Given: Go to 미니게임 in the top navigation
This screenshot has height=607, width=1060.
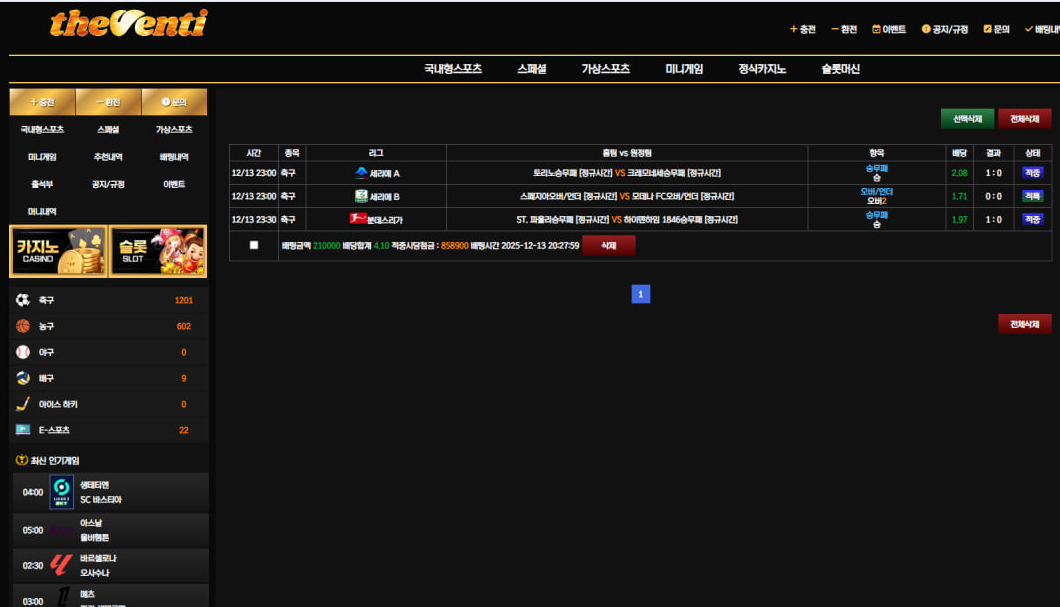Looking at the screenshot, I should point(684,69).
